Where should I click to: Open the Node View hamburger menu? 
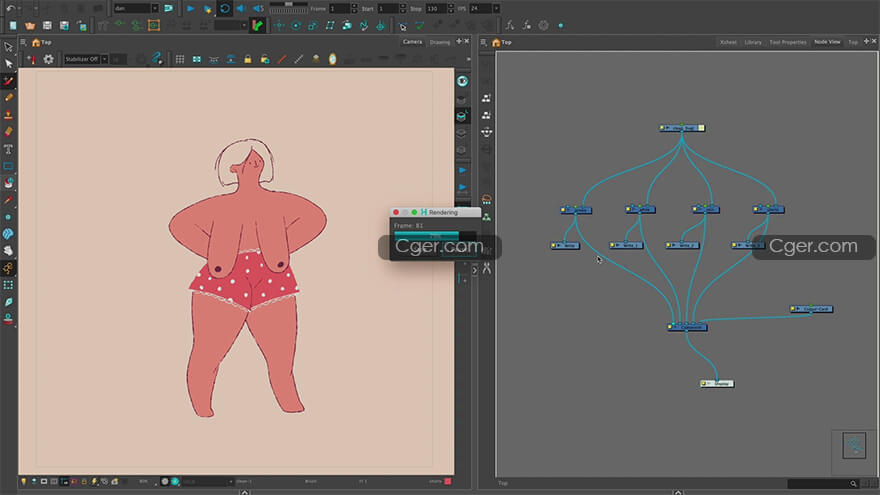(483, 42)
